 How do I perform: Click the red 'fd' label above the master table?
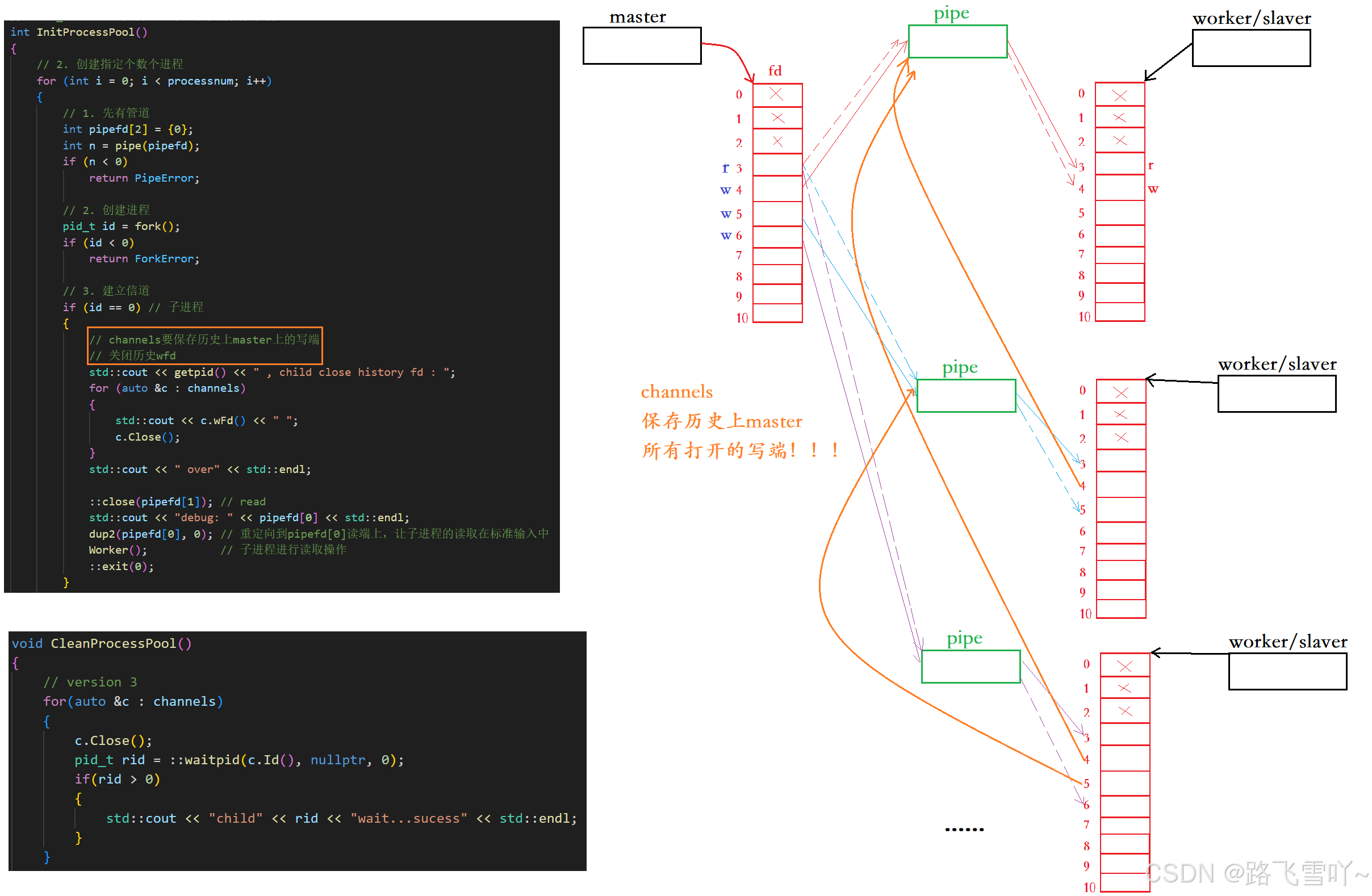(774, 71)
